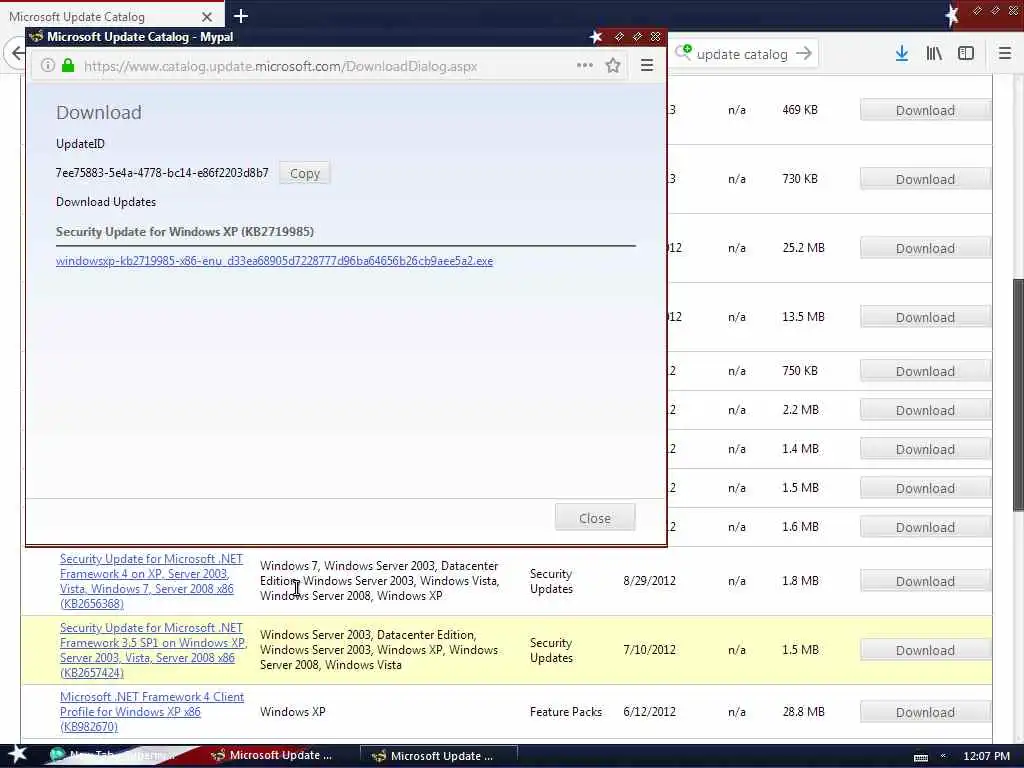The height and width of the screenshot is (768, 1024).
Task: Click Download for the 25.2 MB row
Action: (x=925, y=248)
